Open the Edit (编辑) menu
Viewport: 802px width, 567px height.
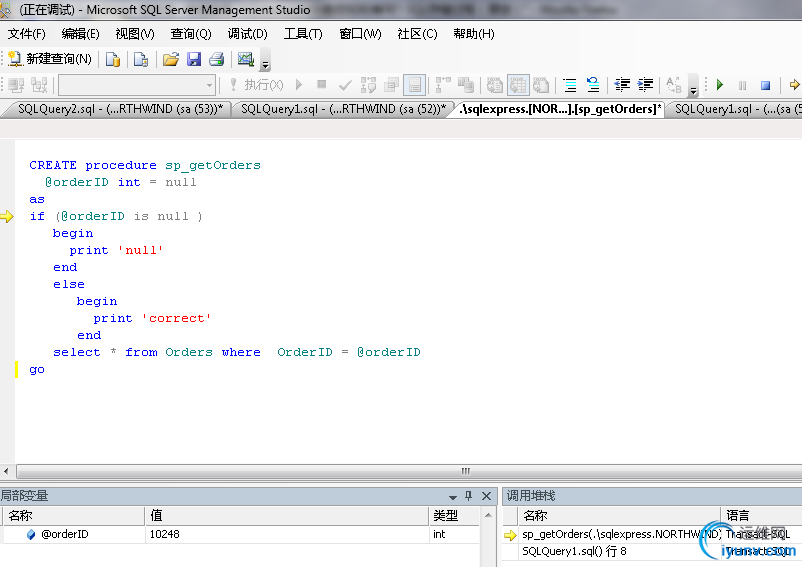tap(80, 34)
